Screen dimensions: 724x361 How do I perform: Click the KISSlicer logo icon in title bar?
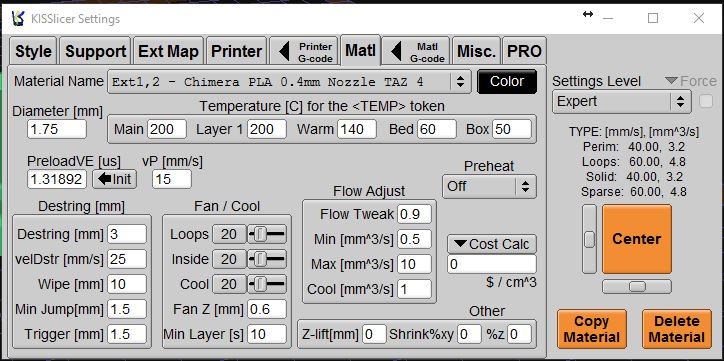click(18, 18)
